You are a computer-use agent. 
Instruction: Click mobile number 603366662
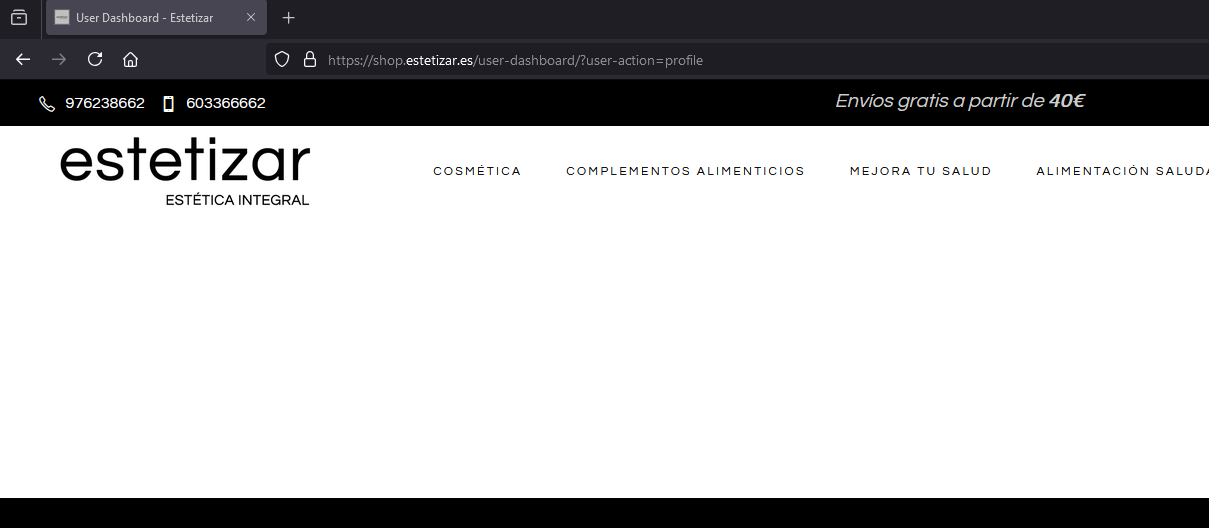click(x=226, y=103)
